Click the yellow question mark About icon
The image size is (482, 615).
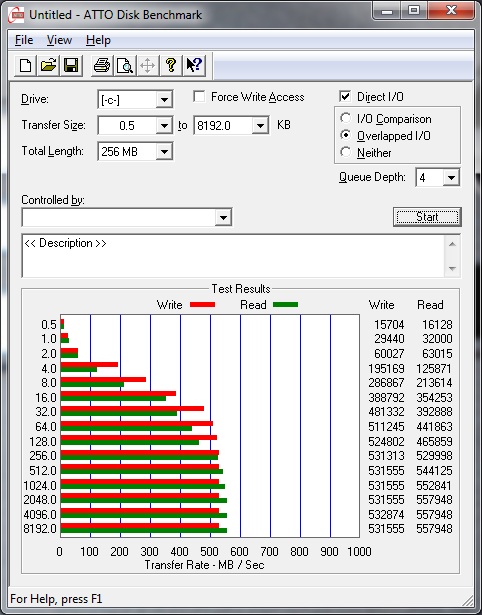(x=171, y=65)
